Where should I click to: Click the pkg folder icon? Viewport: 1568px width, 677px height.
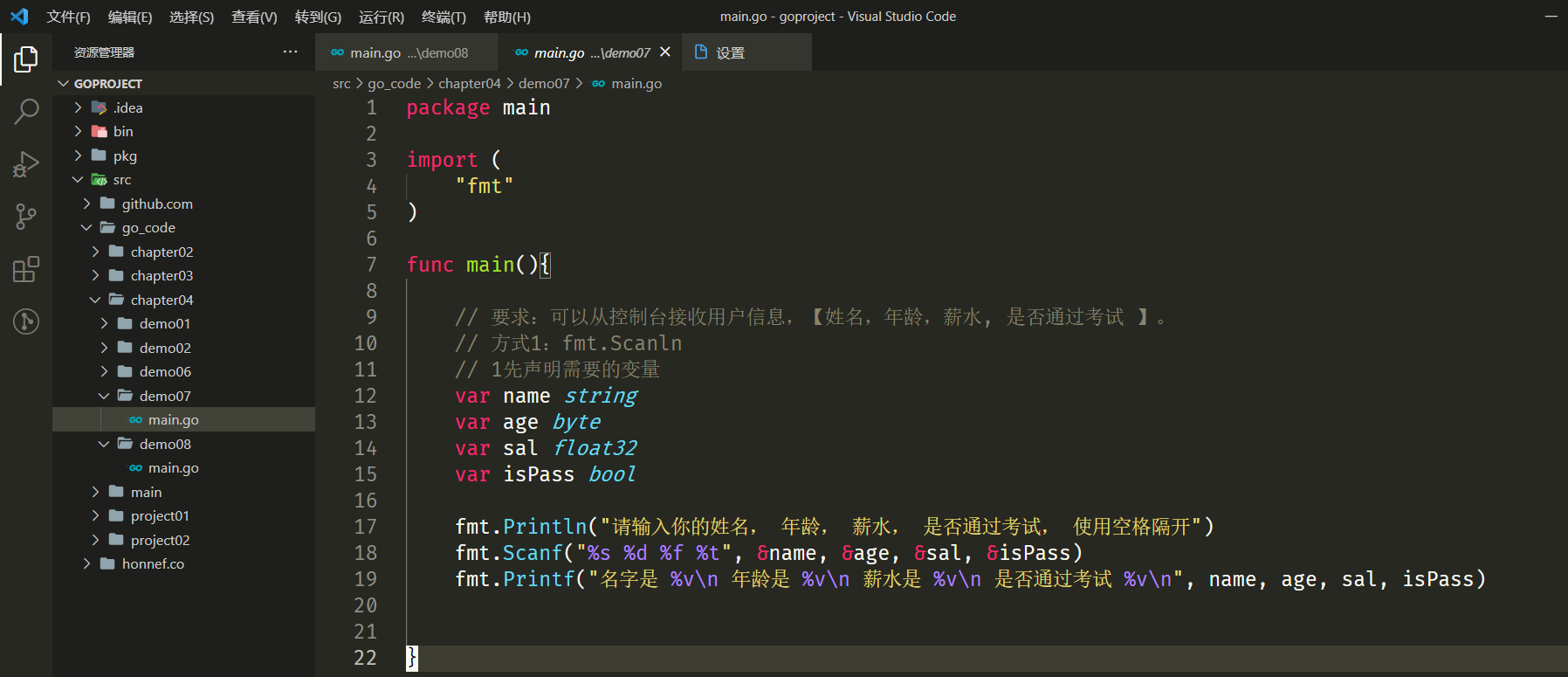tap(99, 155)
